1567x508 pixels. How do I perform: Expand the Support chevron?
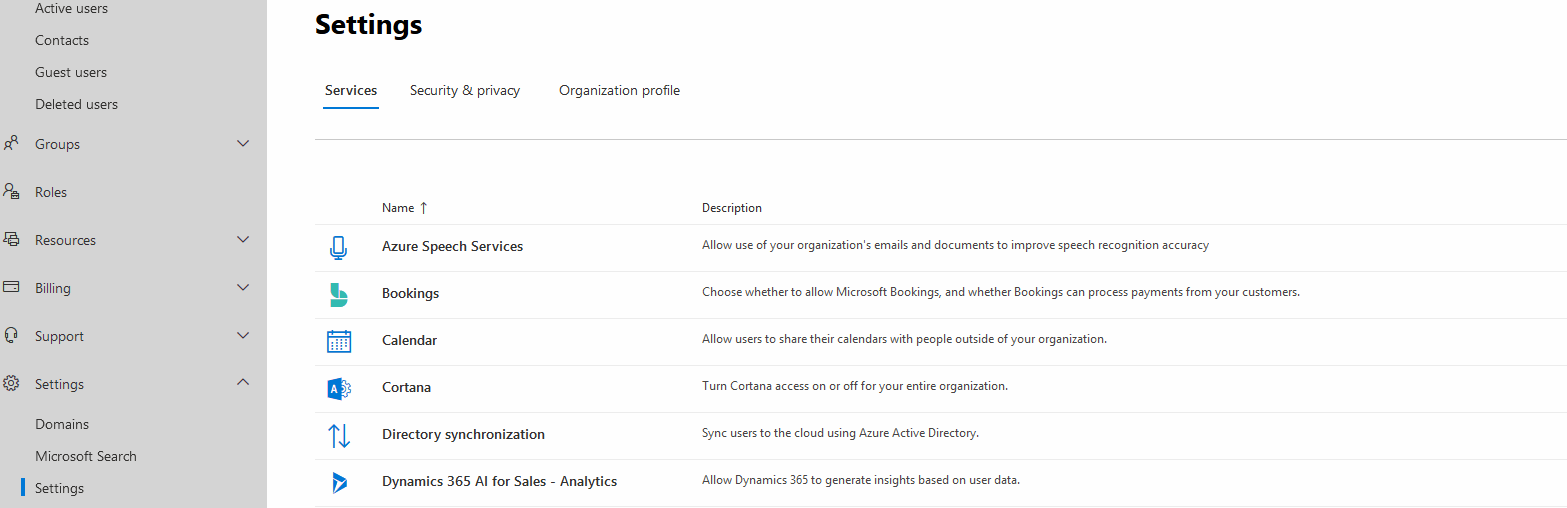[x=243, y=336]
